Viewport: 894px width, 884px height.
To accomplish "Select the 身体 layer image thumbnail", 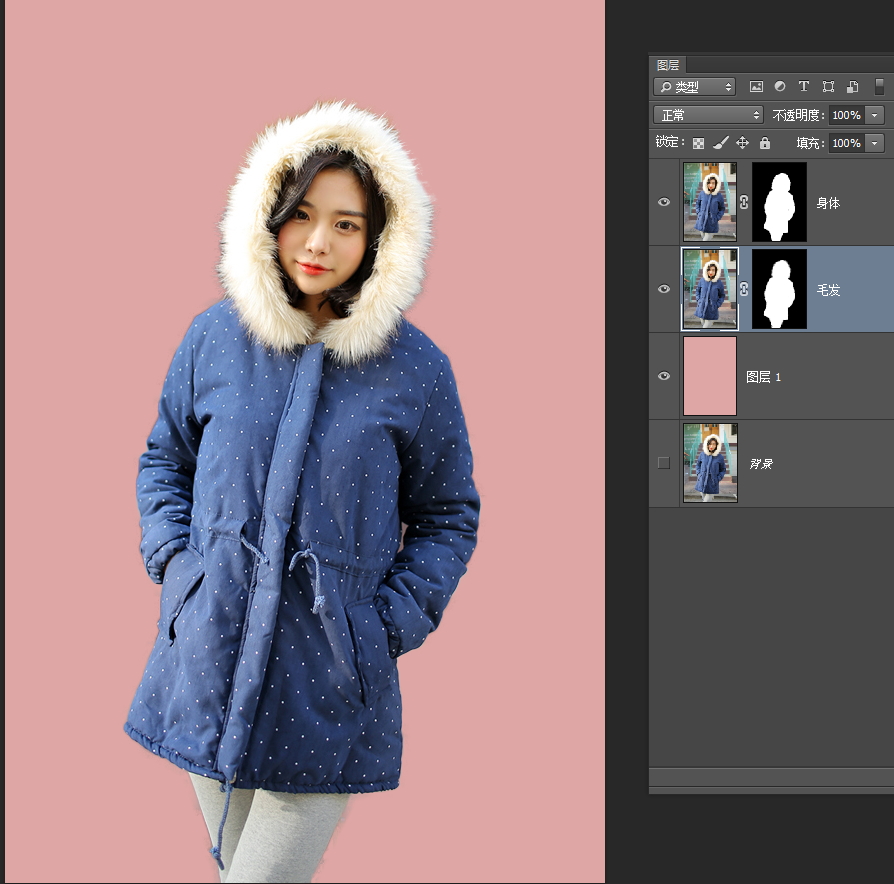I will 710,202.
